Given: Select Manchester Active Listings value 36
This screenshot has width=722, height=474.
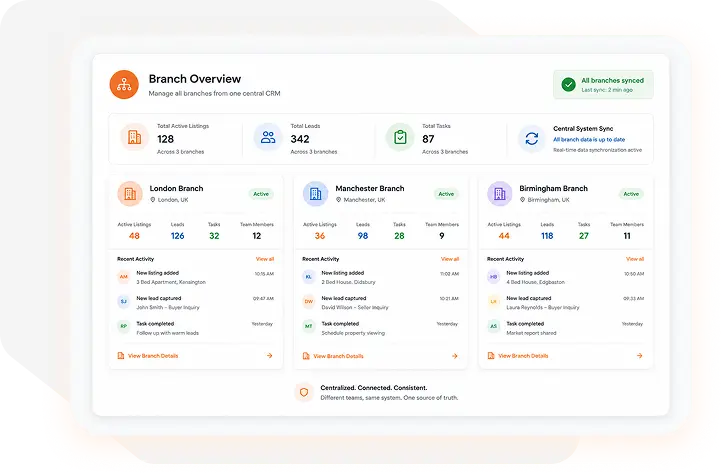Looking at the screenshot, I should tap(320, 236).
